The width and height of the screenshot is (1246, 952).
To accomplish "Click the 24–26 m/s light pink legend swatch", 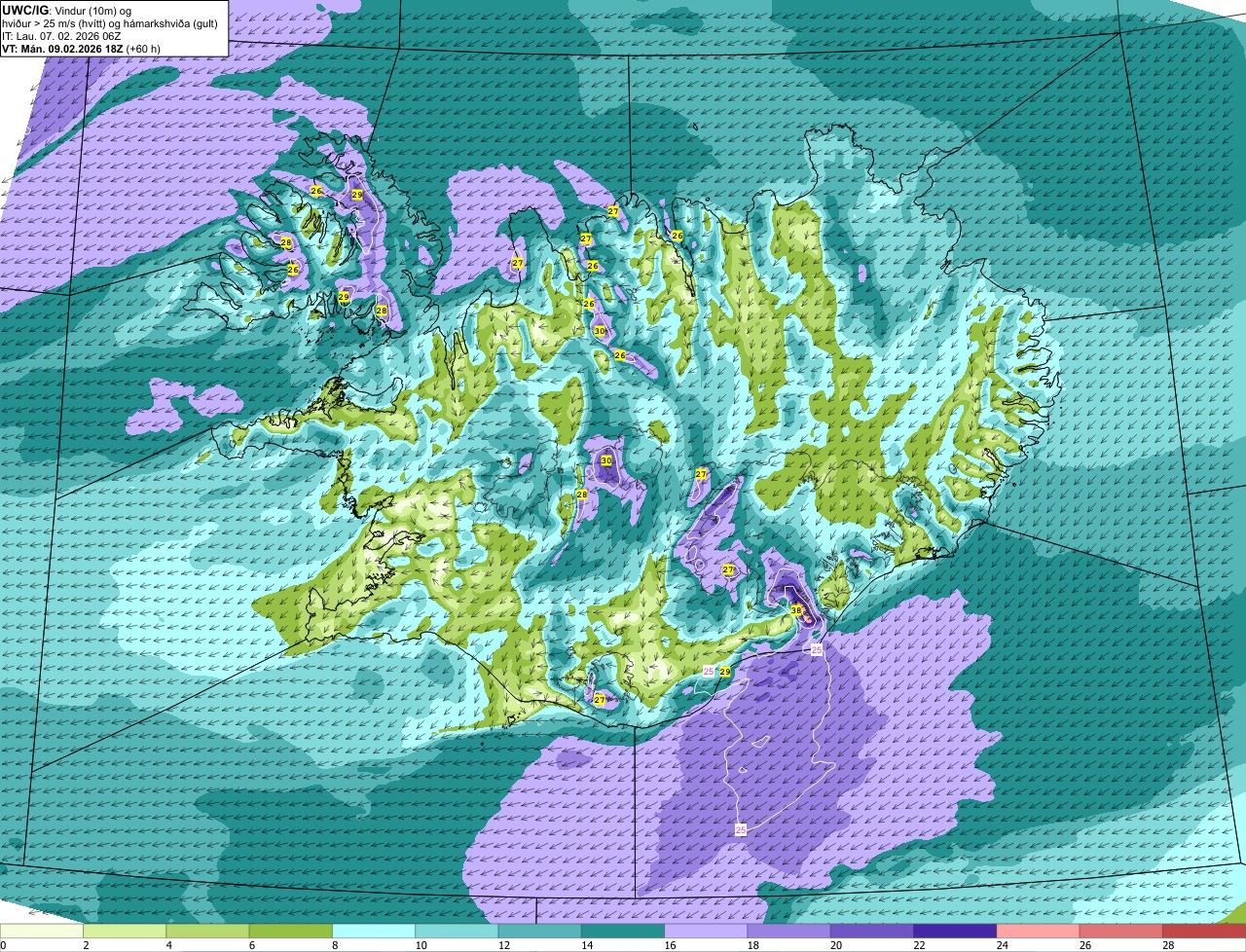I will [1038, 931].
